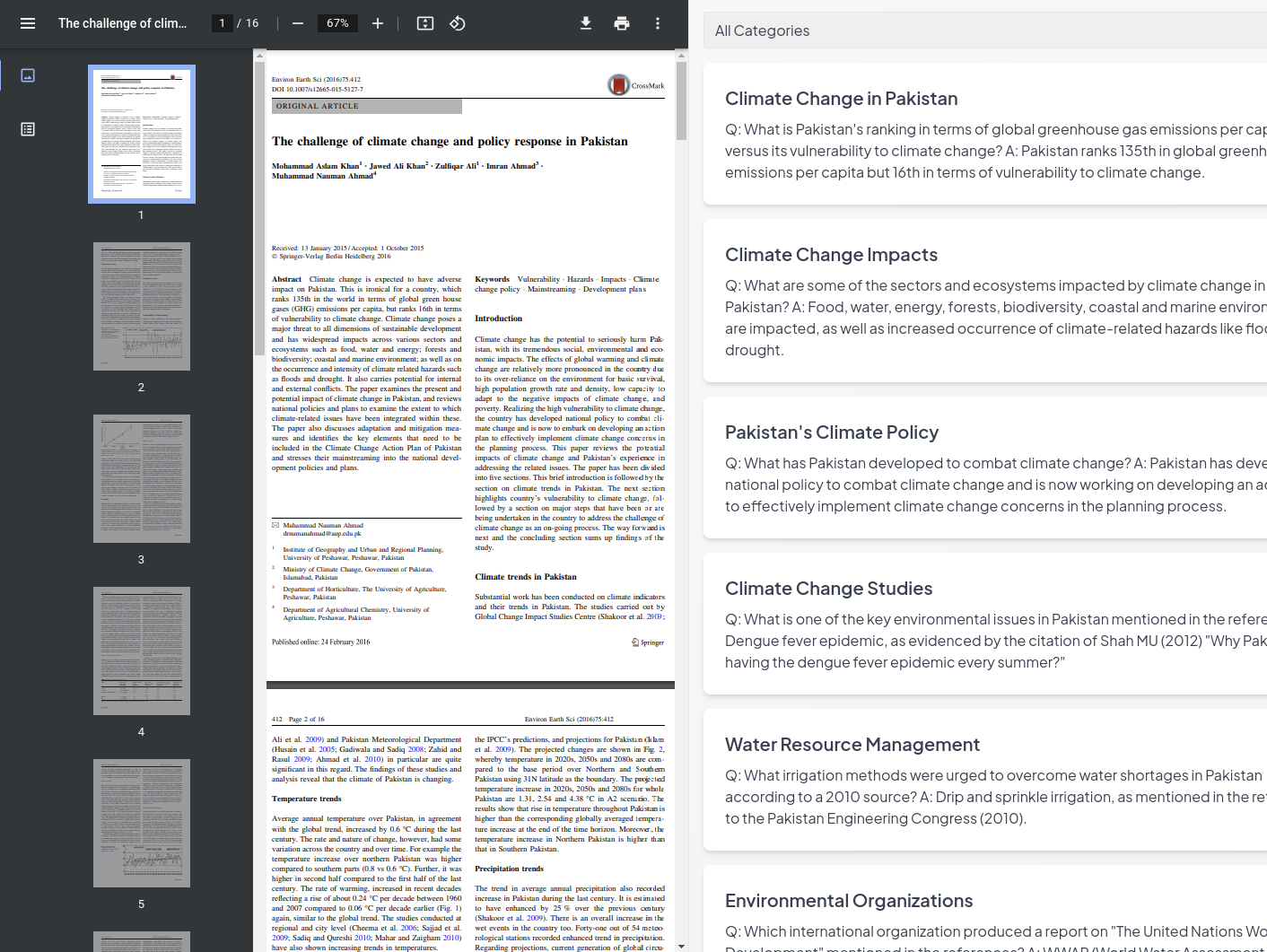
Task: Click the CrossMark badge icon
Action: point(619,85)
